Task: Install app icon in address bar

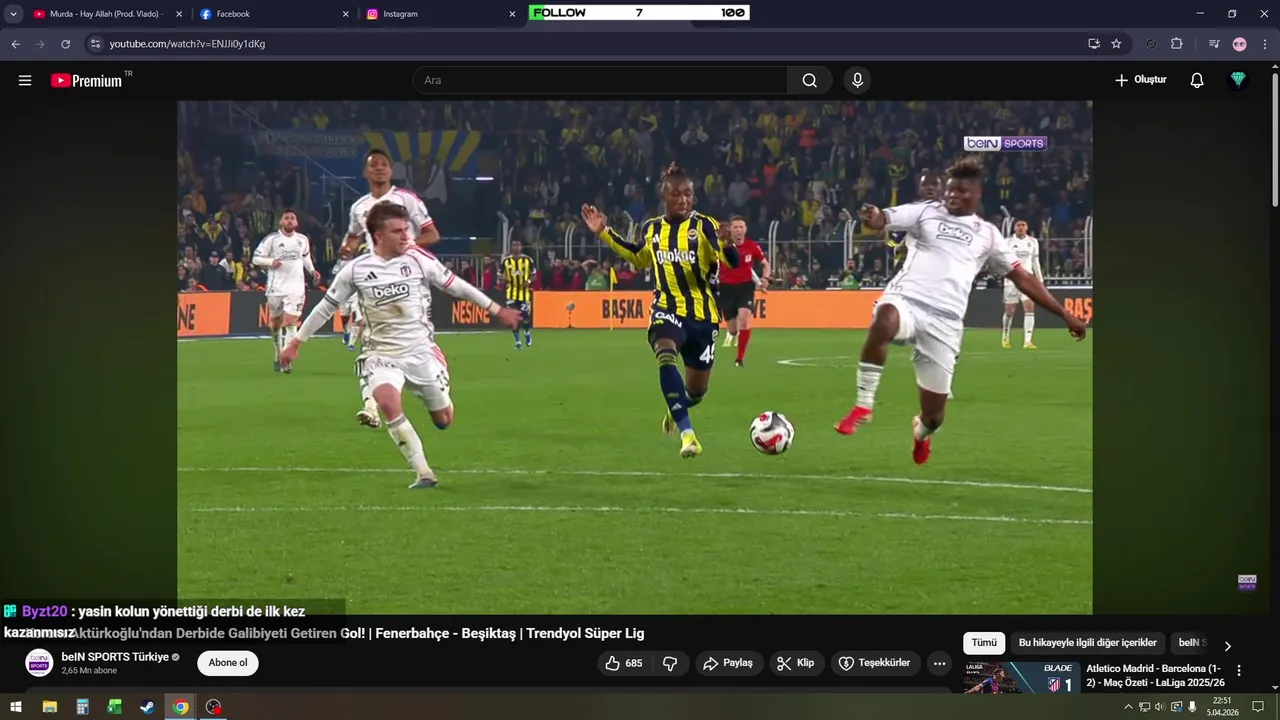Action: [1094, 44]
